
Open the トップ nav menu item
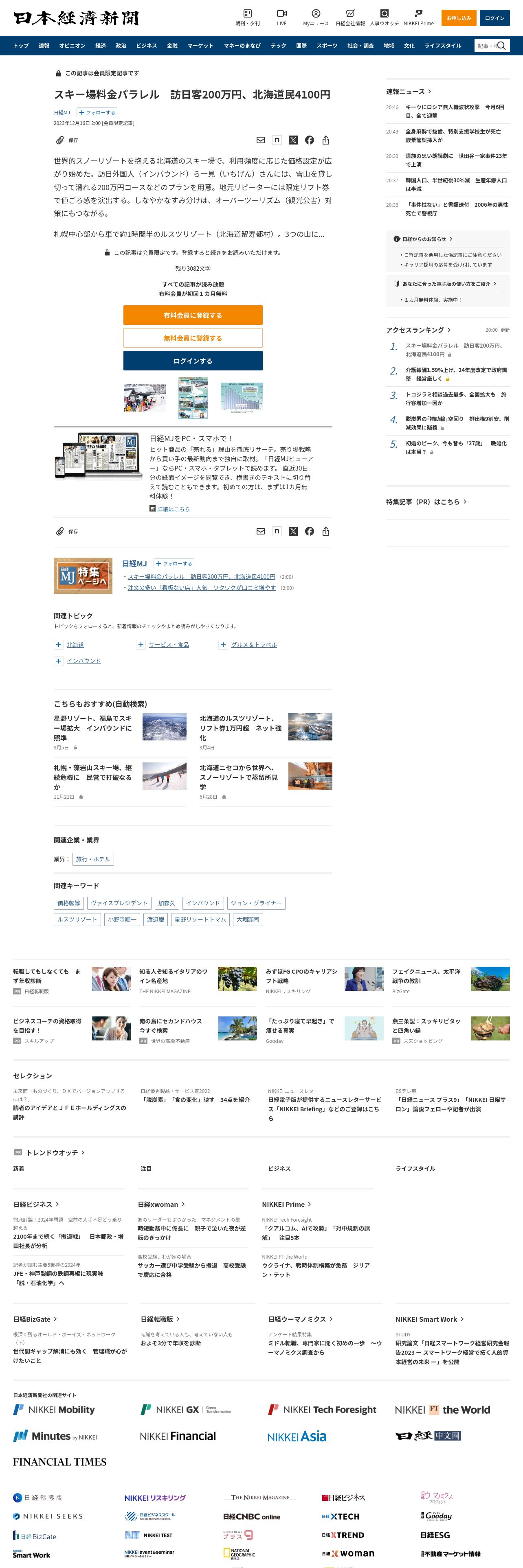point(21,46)
